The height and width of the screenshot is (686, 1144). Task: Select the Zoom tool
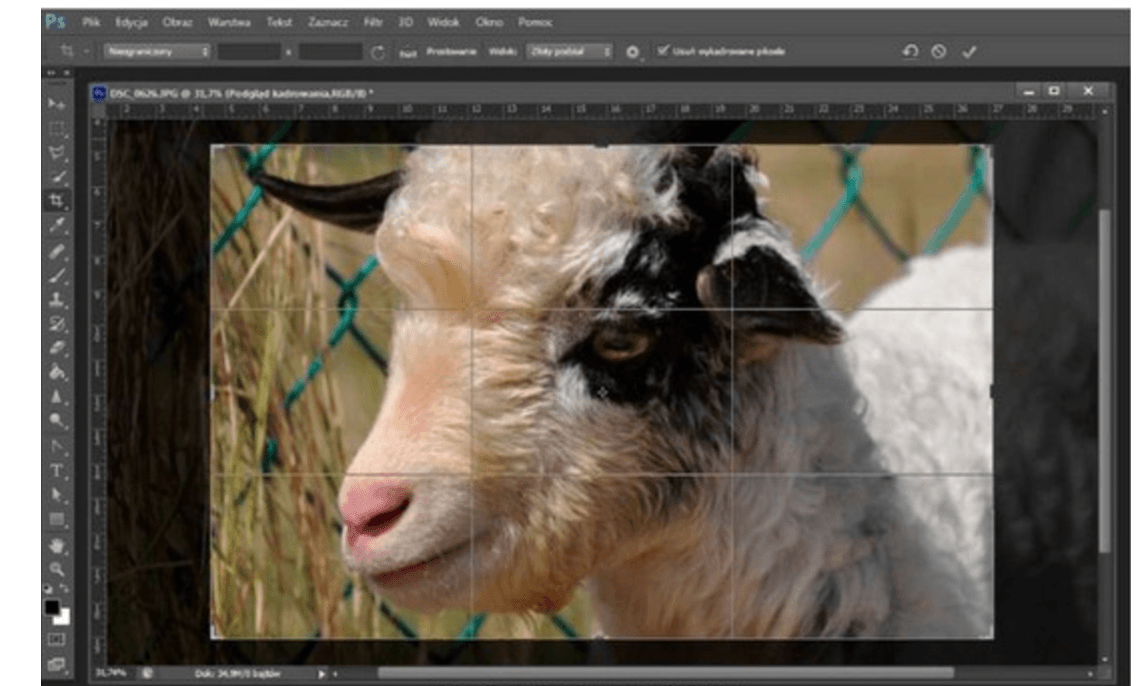tap(58, 568)
